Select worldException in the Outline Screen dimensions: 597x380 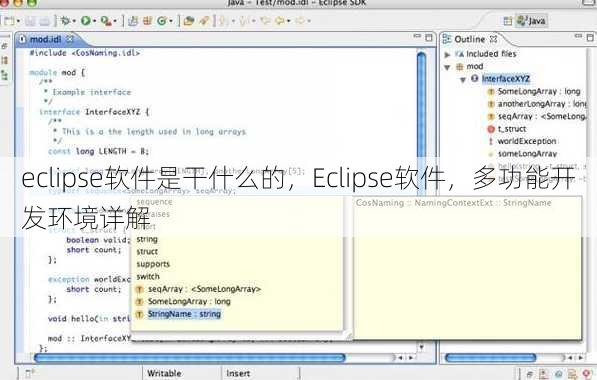pos(527,141)
